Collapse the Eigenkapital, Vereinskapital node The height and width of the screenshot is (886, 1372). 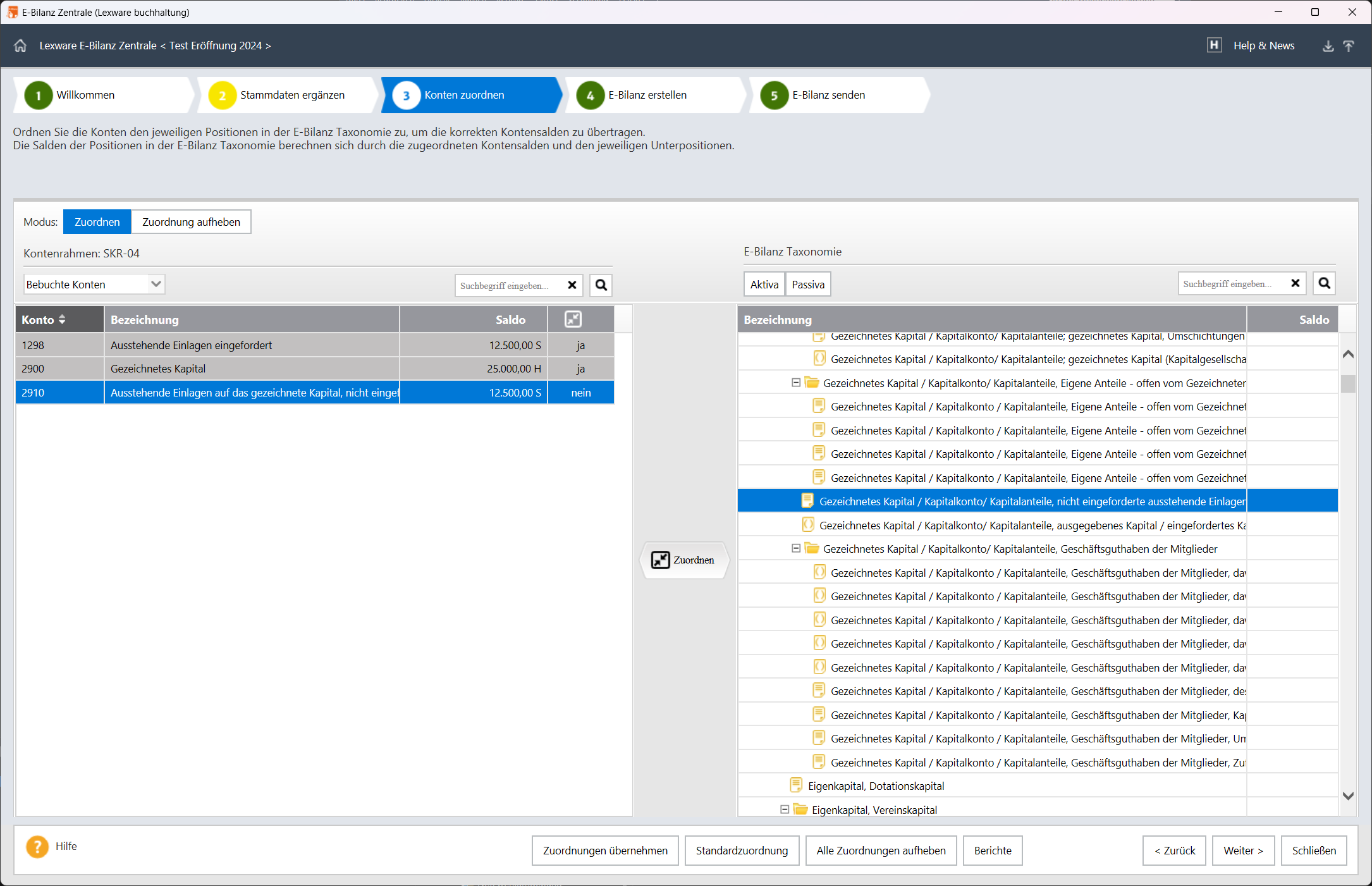click(x=785, y=809)
